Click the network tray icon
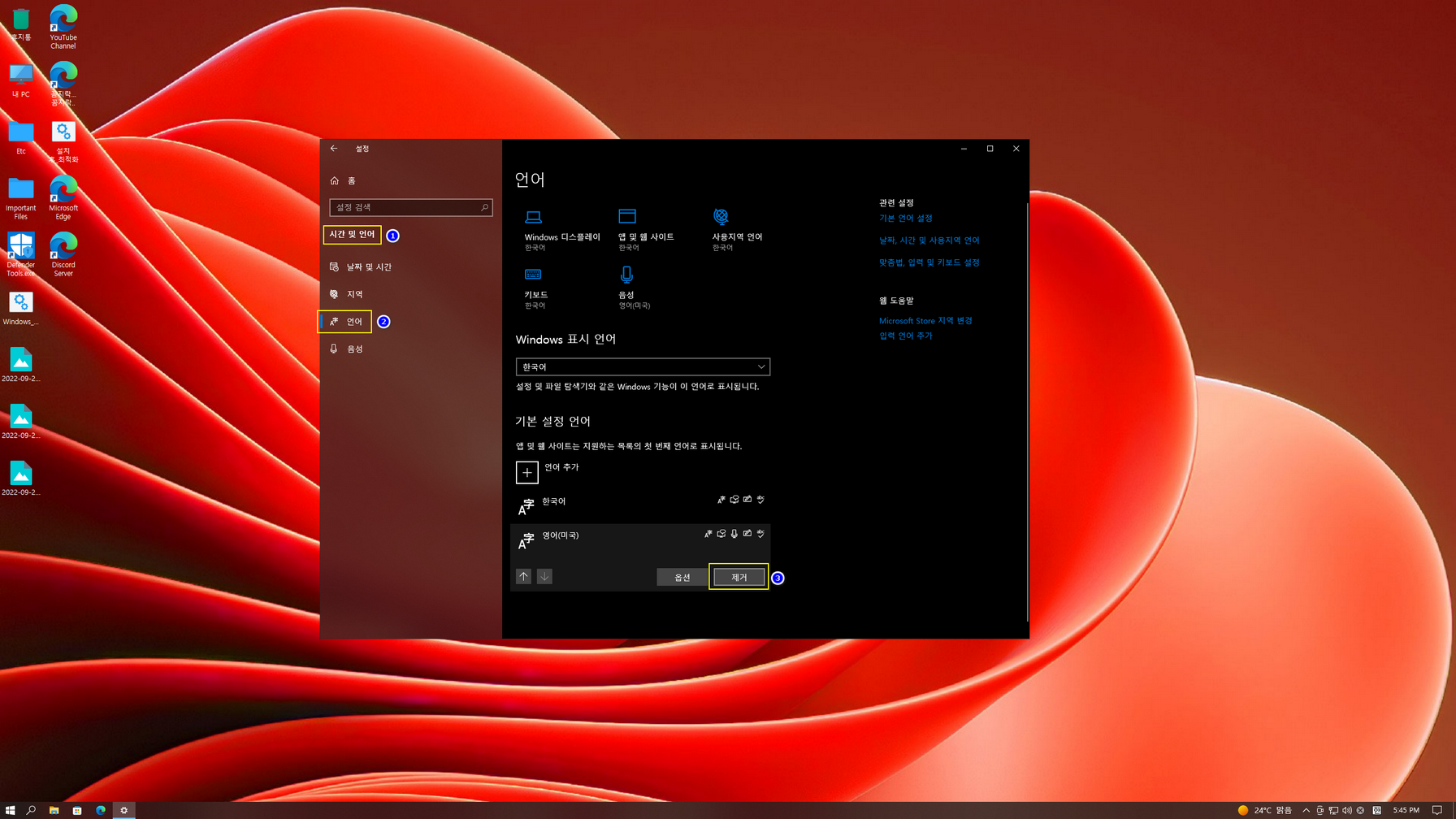Image resolution: width=1456 pixels, height=819 pixels. pos(1333,810)
